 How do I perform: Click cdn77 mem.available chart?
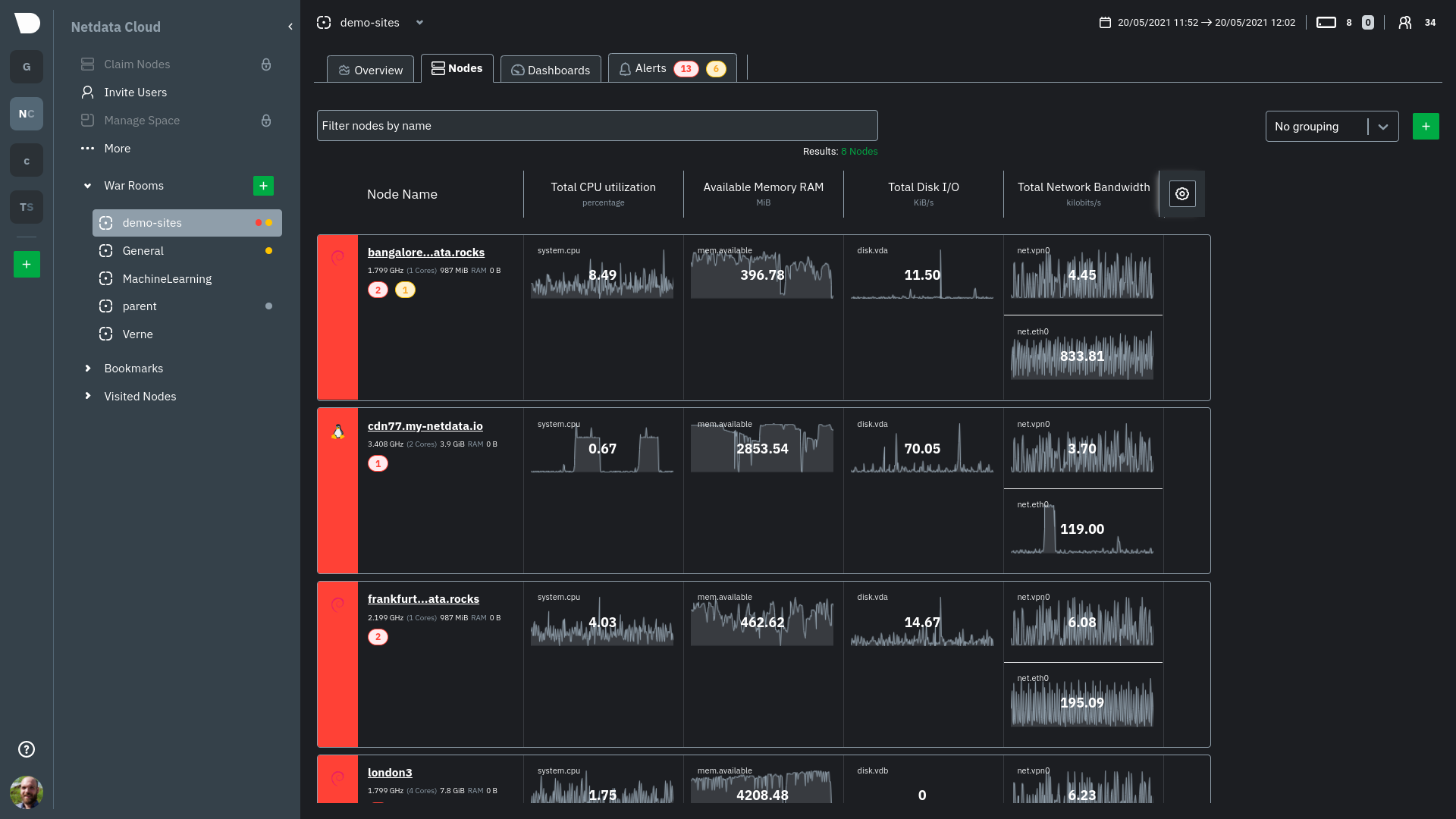tap(762, 447)
